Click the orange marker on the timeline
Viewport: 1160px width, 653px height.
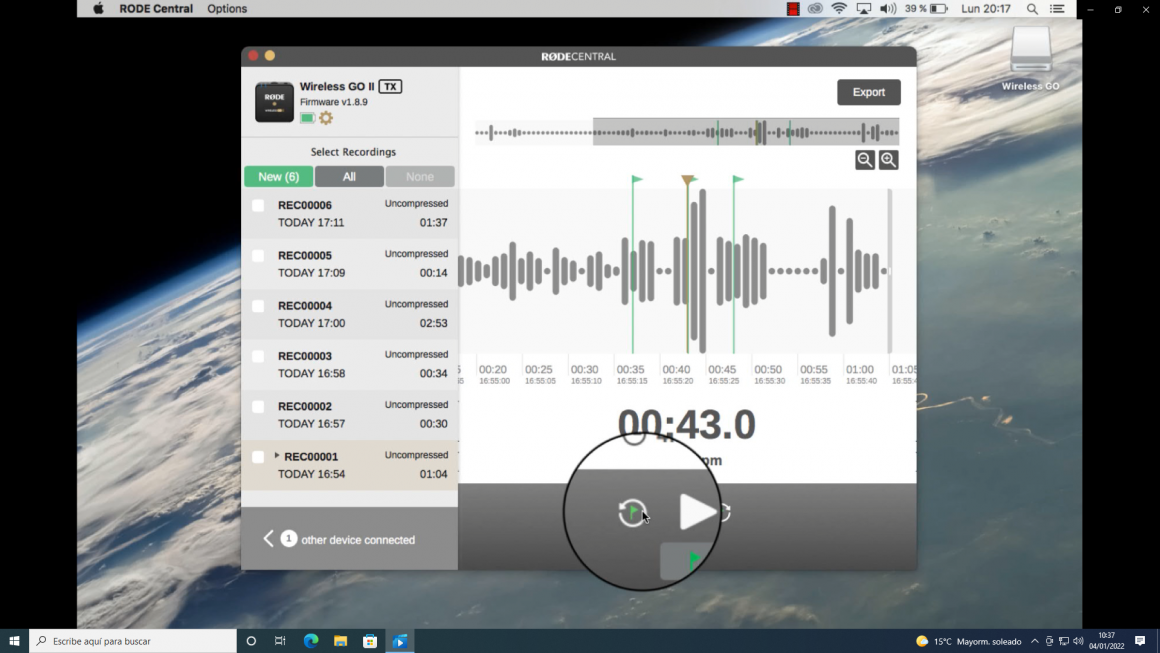pos(688,180)
